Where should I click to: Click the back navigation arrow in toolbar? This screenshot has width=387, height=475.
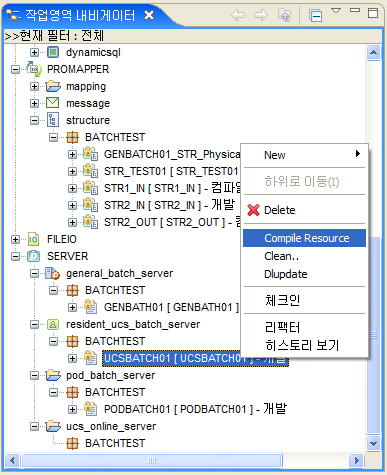click(238, 15)
